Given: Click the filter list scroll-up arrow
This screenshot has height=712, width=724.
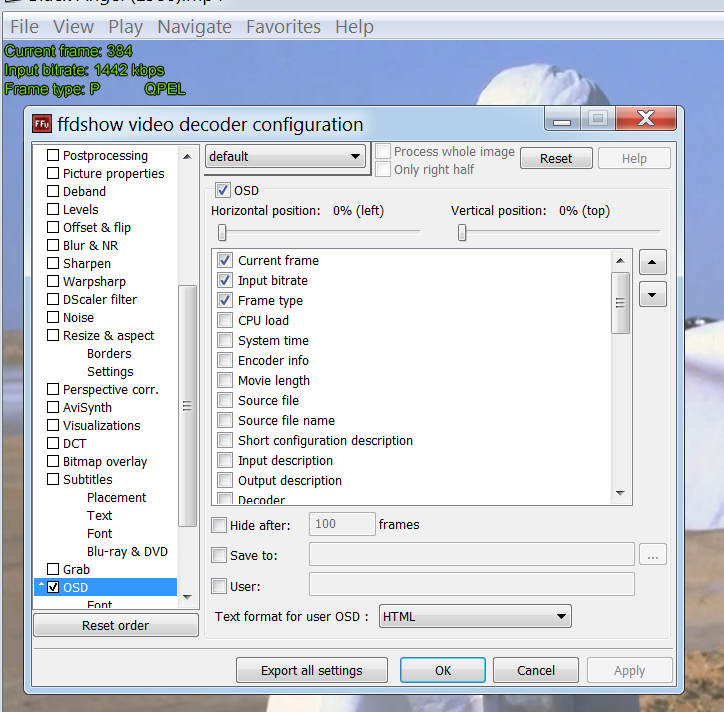Looking at the screenshot, I should (x=187, y=157).
